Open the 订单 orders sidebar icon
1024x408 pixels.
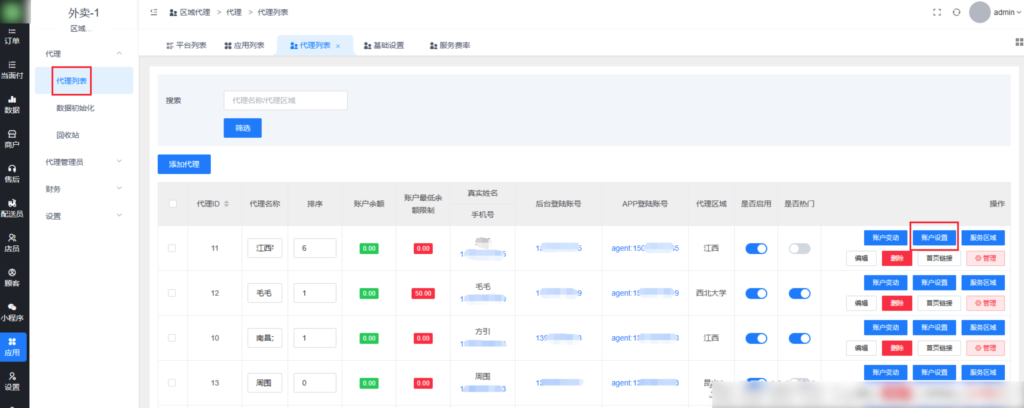(x=12, y=38)
